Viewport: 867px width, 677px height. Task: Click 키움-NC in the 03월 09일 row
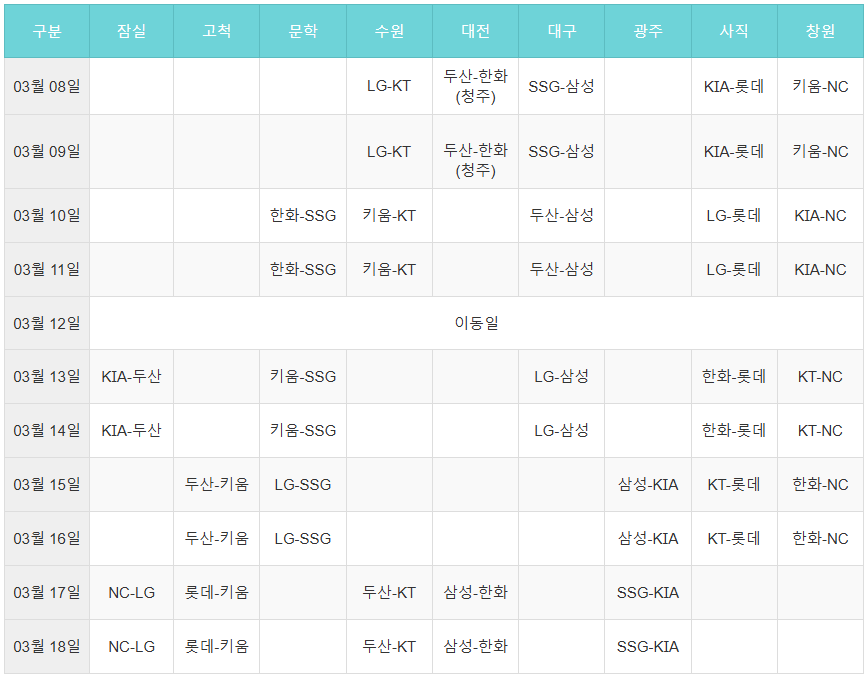[x=820, y=152]
